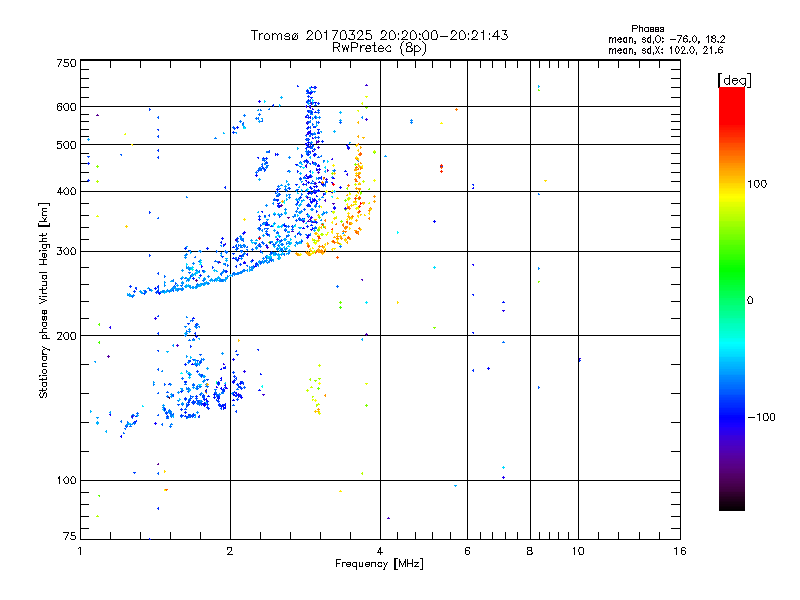Click the colorbar tick label '0'
The height and width of the screenshot is (600, 800).
(x=750, y=301)
